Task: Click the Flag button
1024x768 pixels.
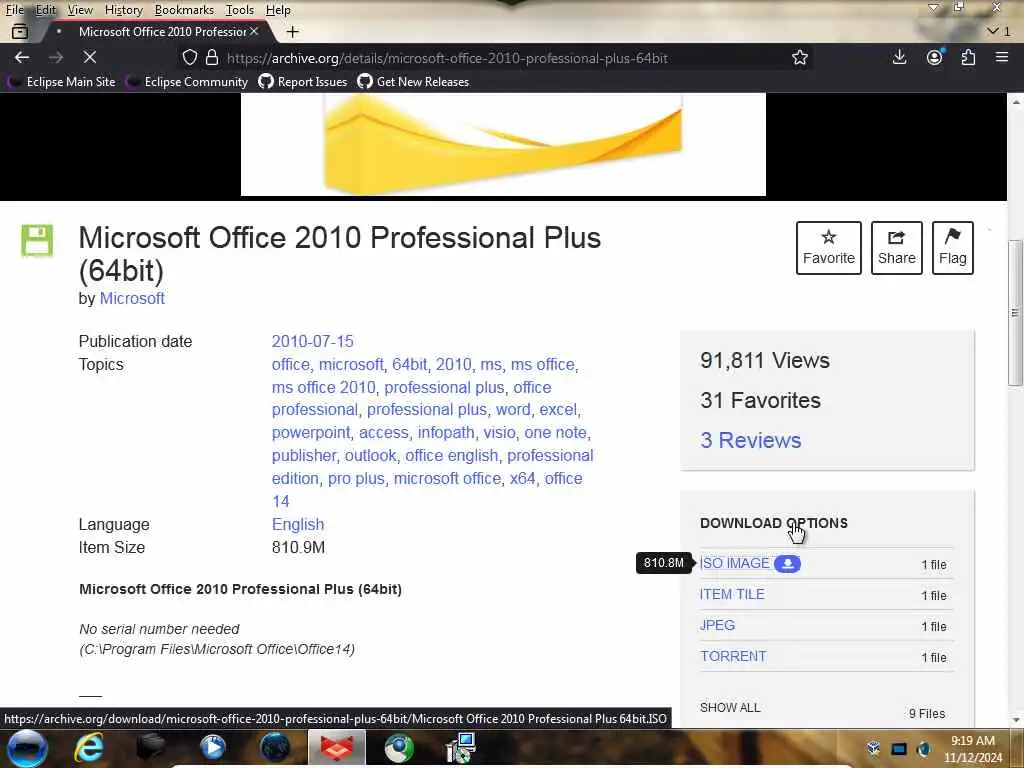Action: [953, 248]
